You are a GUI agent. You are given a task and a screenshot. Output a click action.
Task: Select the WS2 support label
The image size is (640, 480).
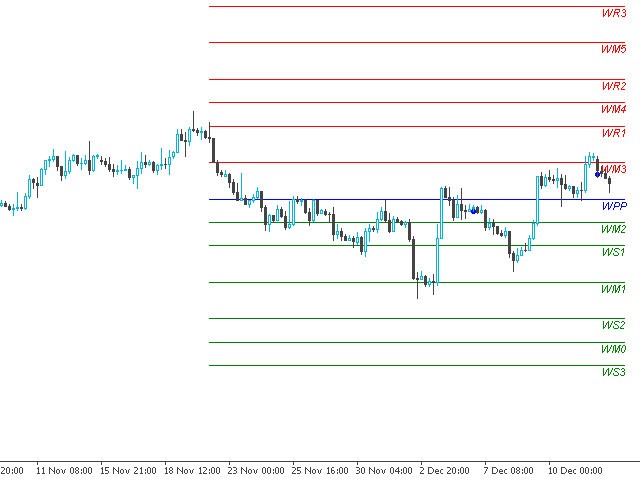pos(614,325)
